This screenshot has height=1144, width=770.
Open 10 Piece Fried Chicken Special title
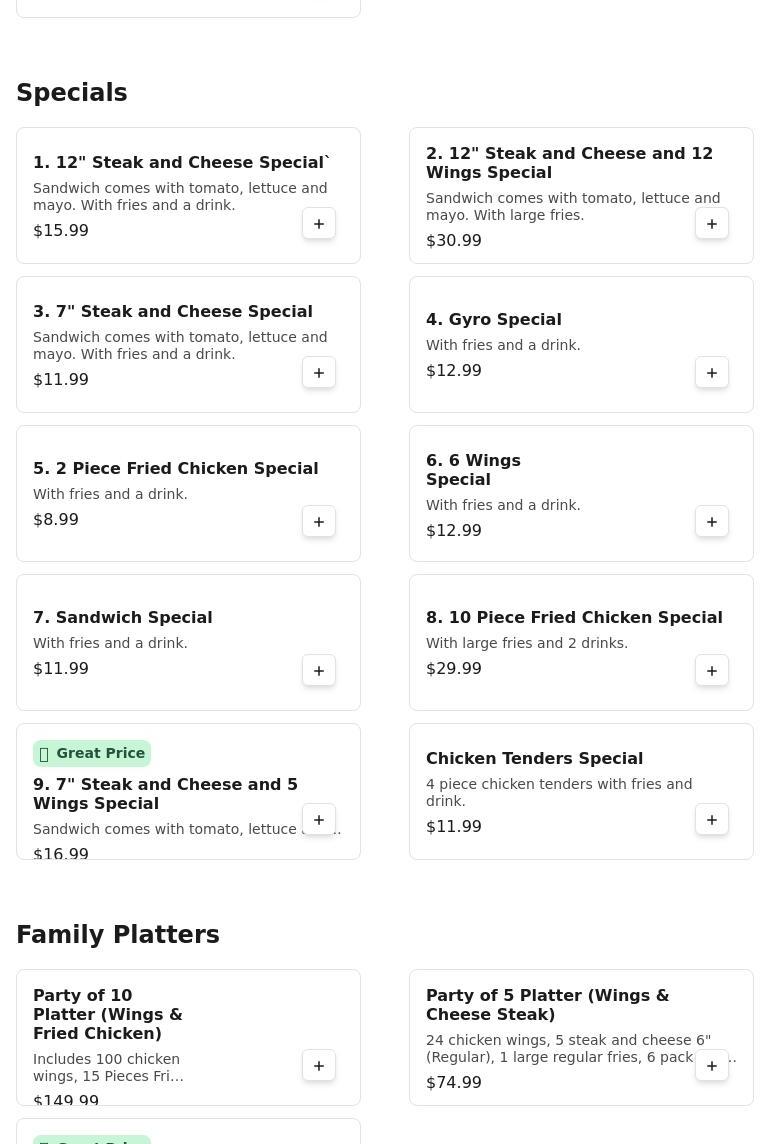click(573, 618)
